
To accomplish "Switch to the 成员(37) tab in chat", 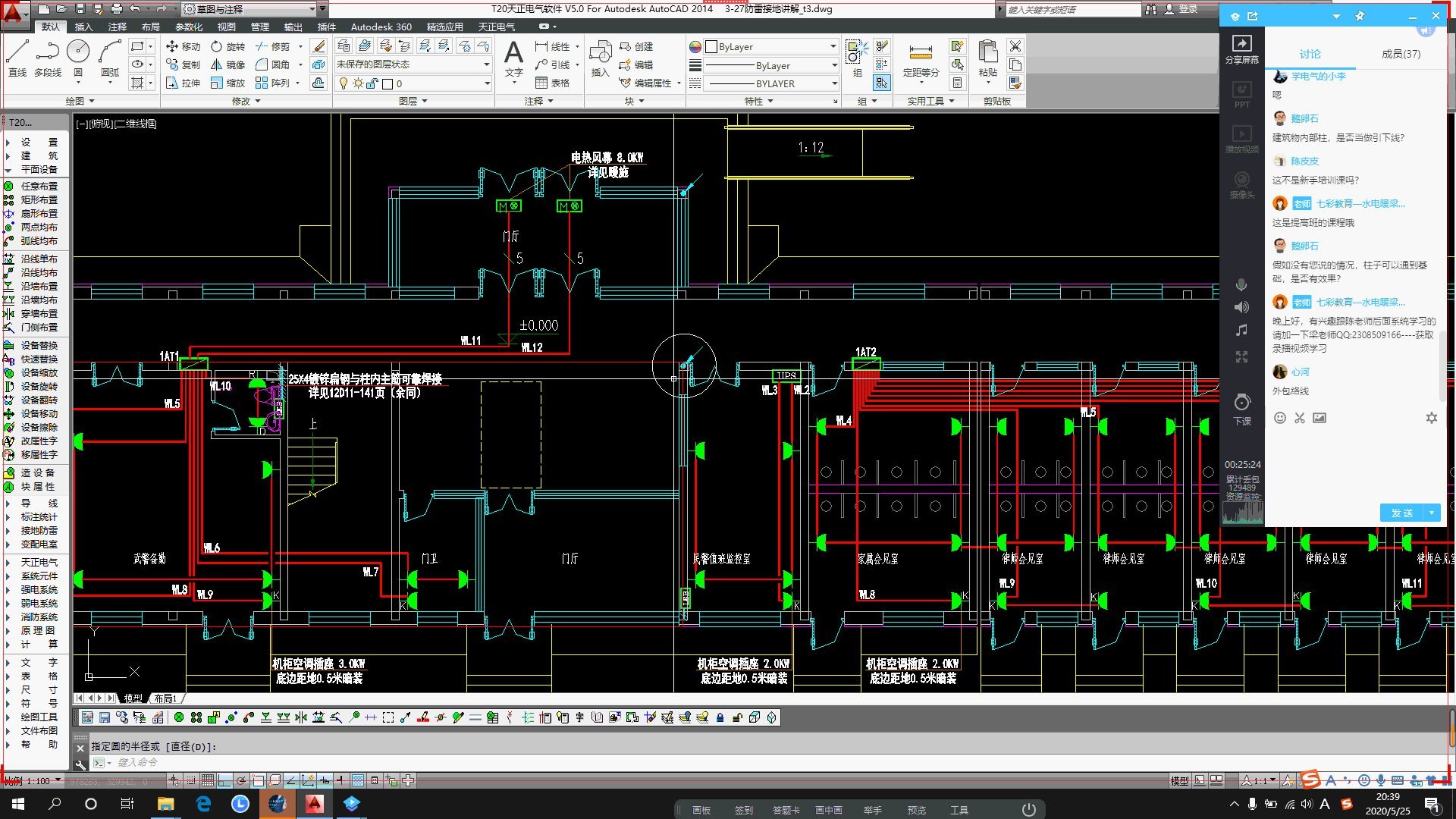I will [x=1401, y=54].
